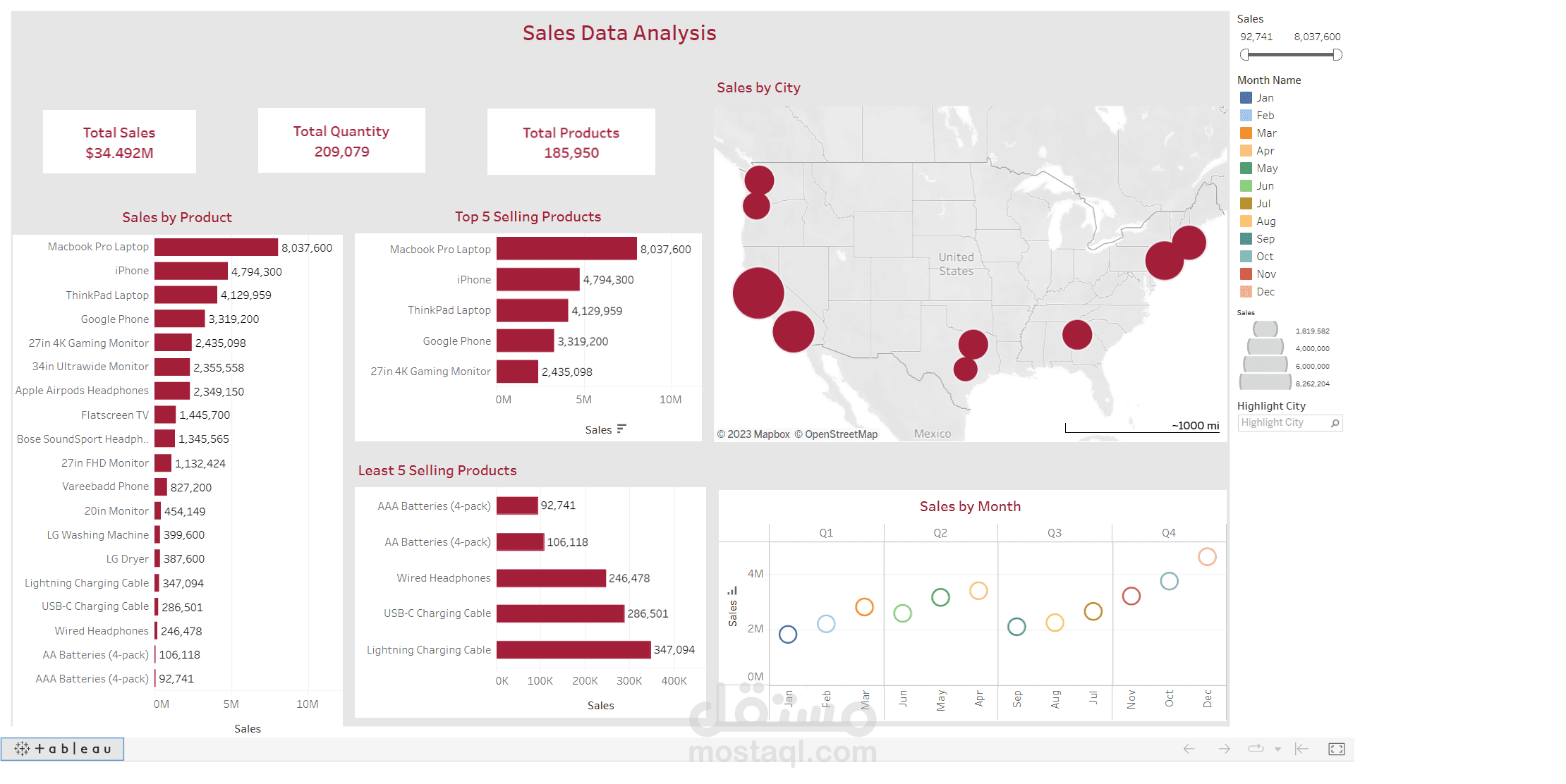Click the Q1 column header in Sales by Month
This screenshot has height=784, width=1566.
[x=826, y=533]
